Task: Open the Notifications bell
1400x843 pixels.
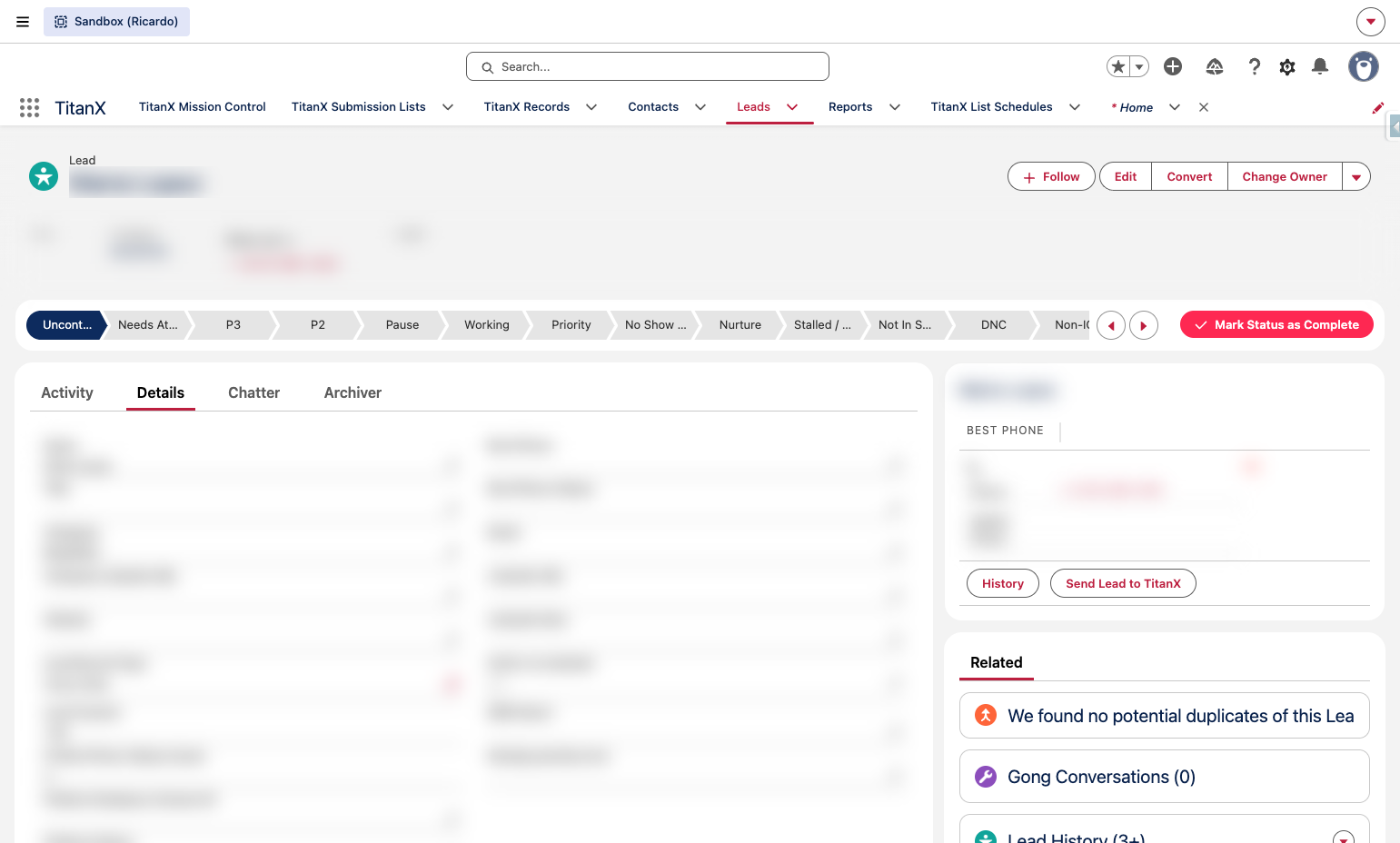Action: click(1320, 66)
